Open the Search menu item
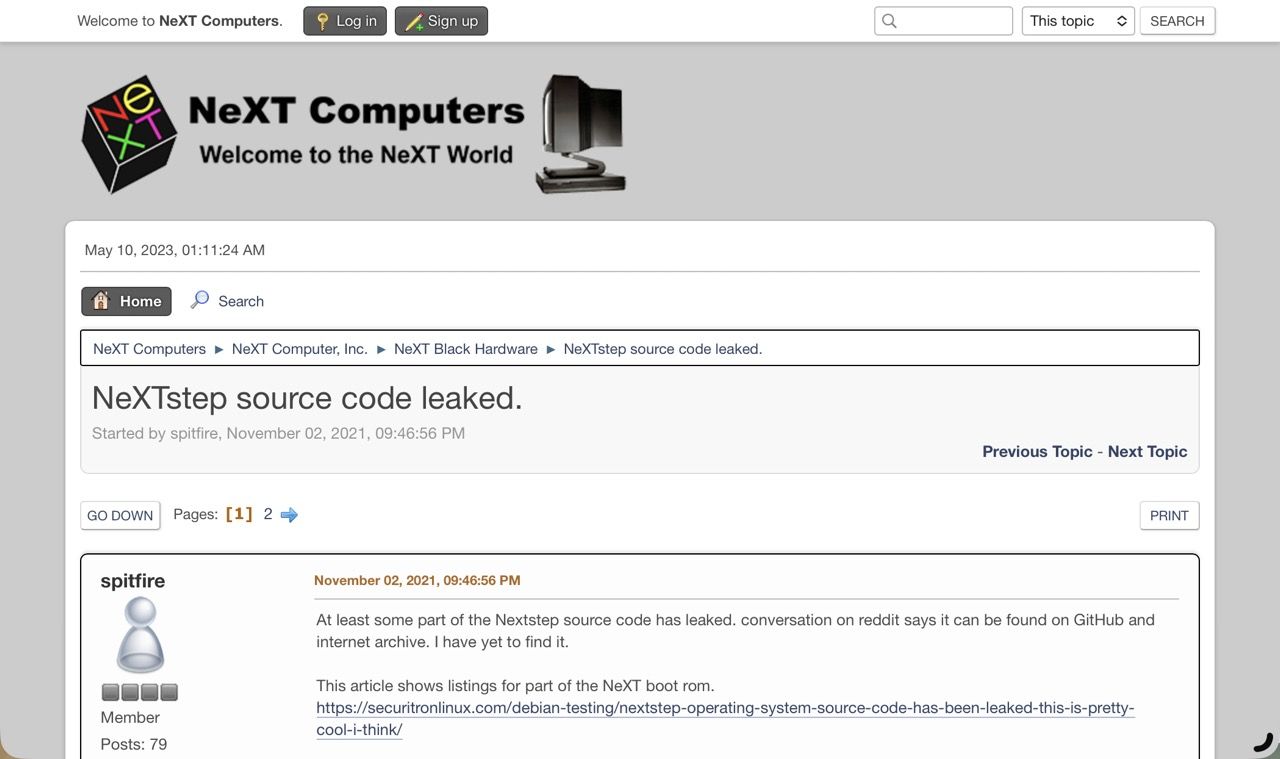This screenshot has width=1280, height=759. [227, 301]
